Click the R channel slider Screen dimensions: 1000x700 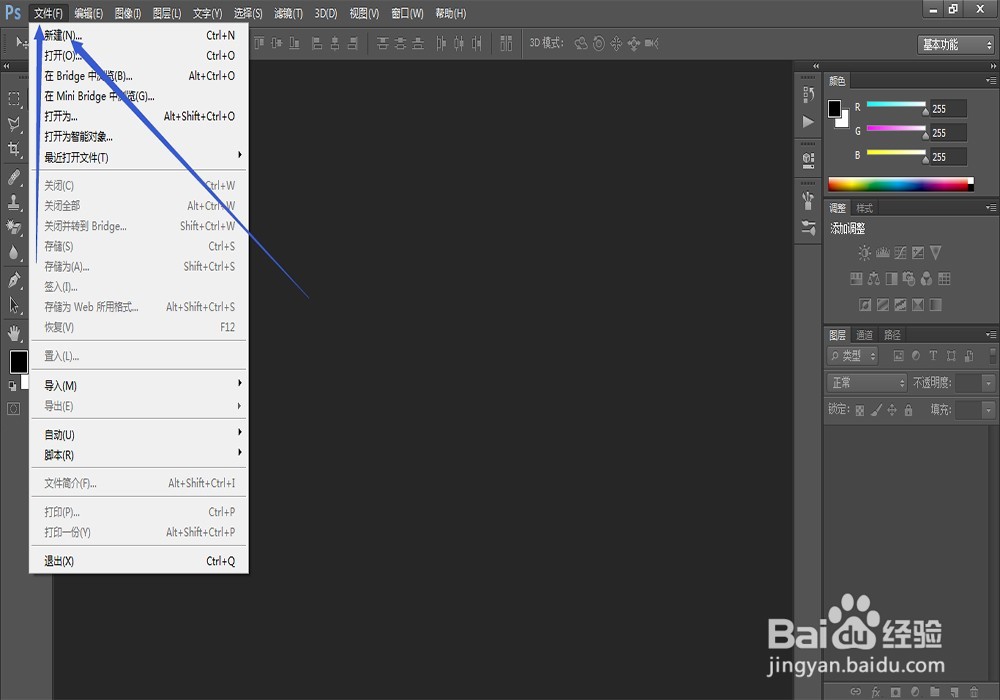point(896,104)
